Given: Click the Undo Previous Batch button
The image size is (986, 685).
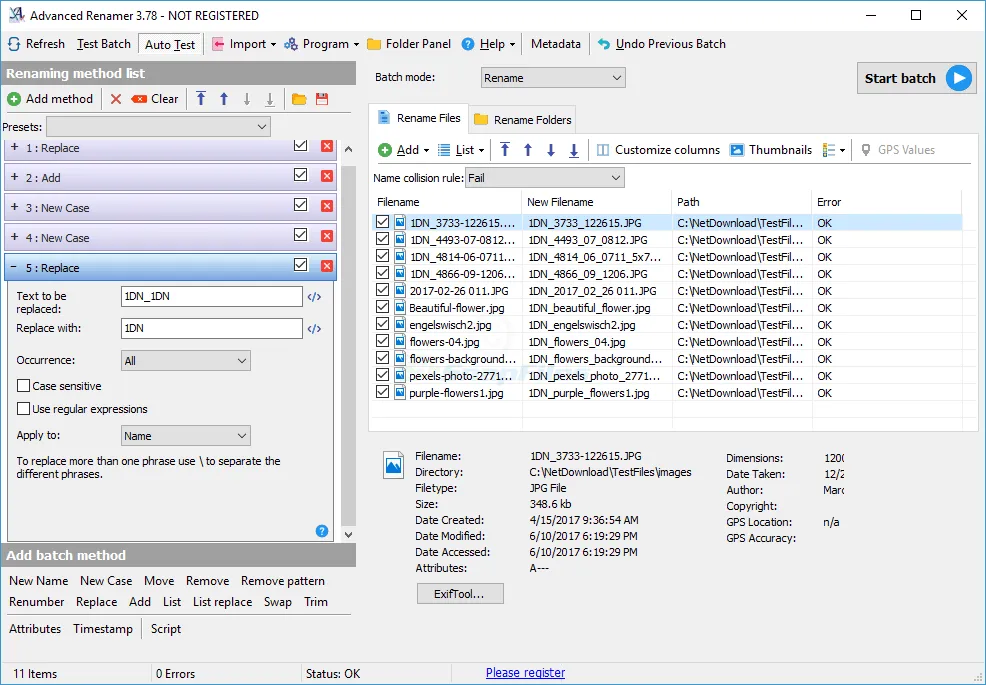Looking at the screenshot, I should click(662, 44).
